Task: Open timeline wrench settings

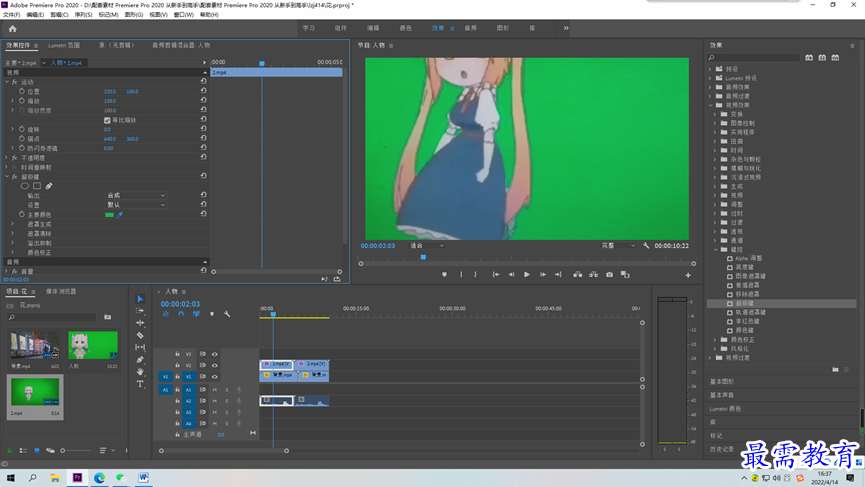Action: pyautogui.click(x=227, y=314)
